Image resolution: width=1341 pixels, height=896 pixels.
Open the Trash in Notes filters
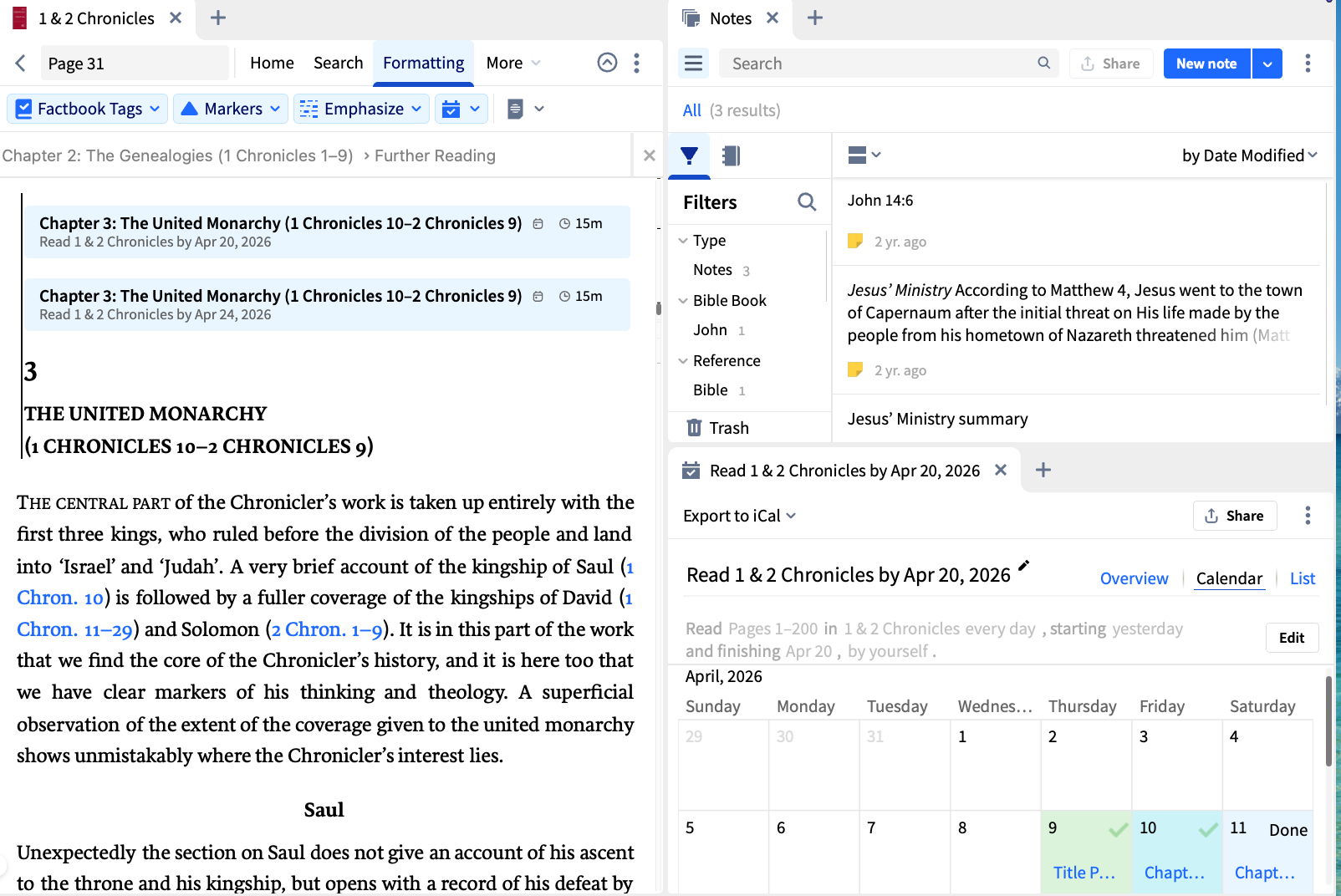coord(717,428)
